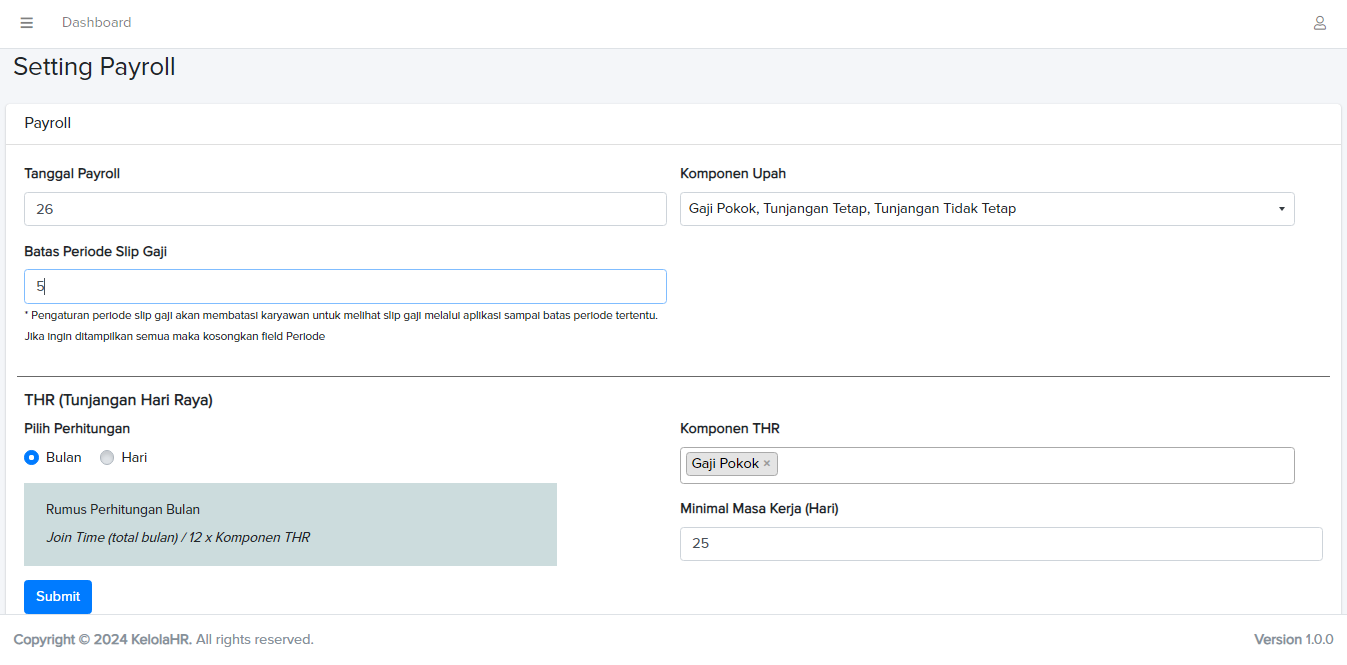This screenshot has width=1347, height=665.
Task: Select the Bulan calculation radio button
Action: point(32,458)
